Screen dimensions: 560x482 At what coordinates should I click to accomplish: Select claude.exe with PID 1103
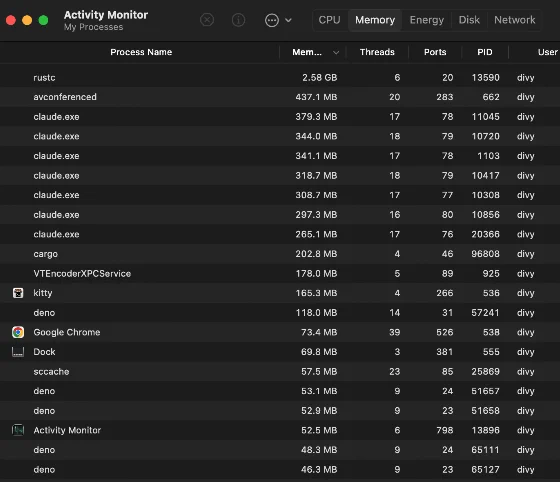(280, 156)
